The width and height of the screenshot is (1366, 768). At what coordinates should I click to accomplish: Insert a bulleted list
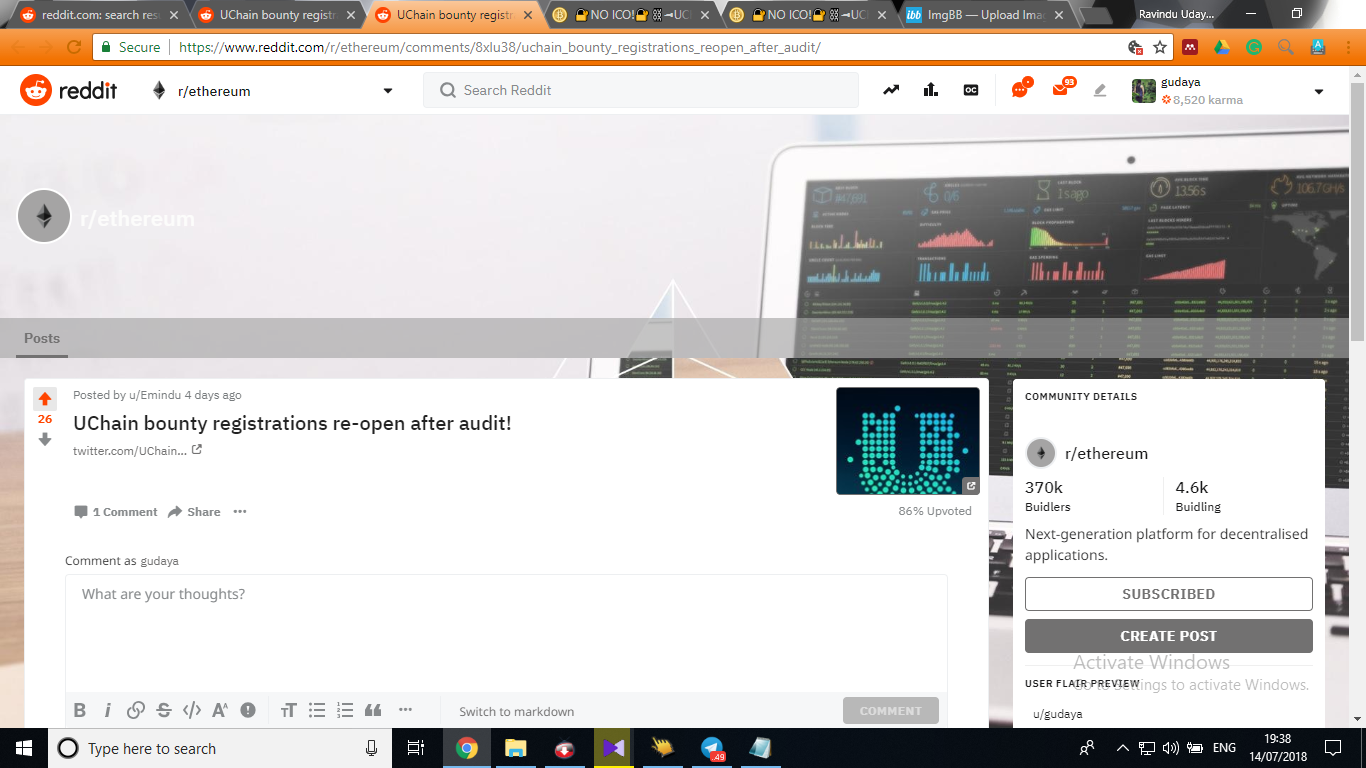pos(317,711)
